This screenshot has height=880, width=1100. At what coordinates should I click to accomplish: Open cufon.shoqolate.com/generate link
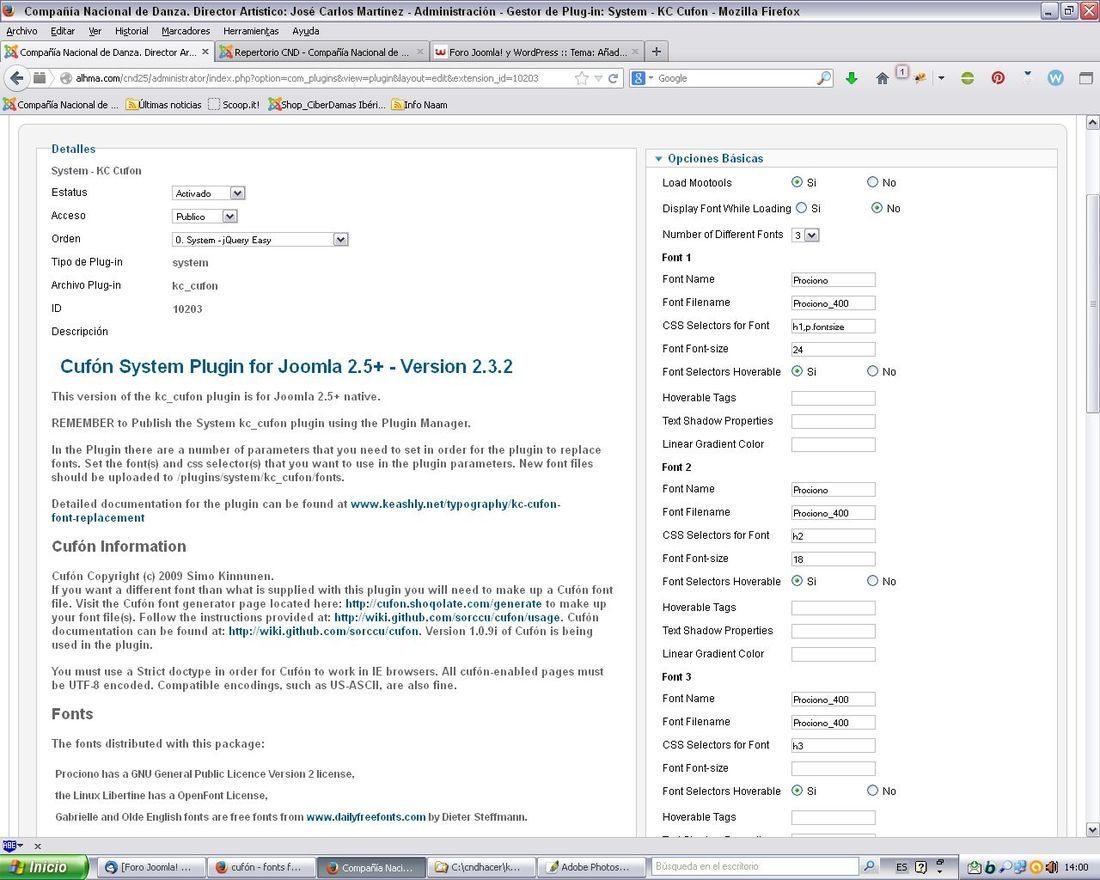(x=443, y=604)
